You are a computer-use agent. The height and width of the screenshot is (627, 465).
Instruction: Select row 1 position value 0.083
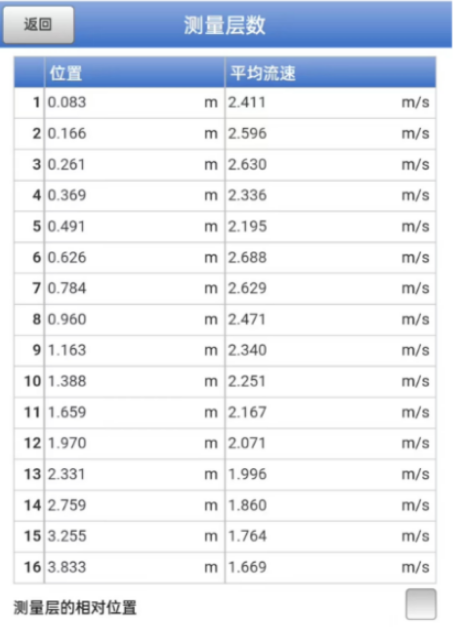pos(67,102)
